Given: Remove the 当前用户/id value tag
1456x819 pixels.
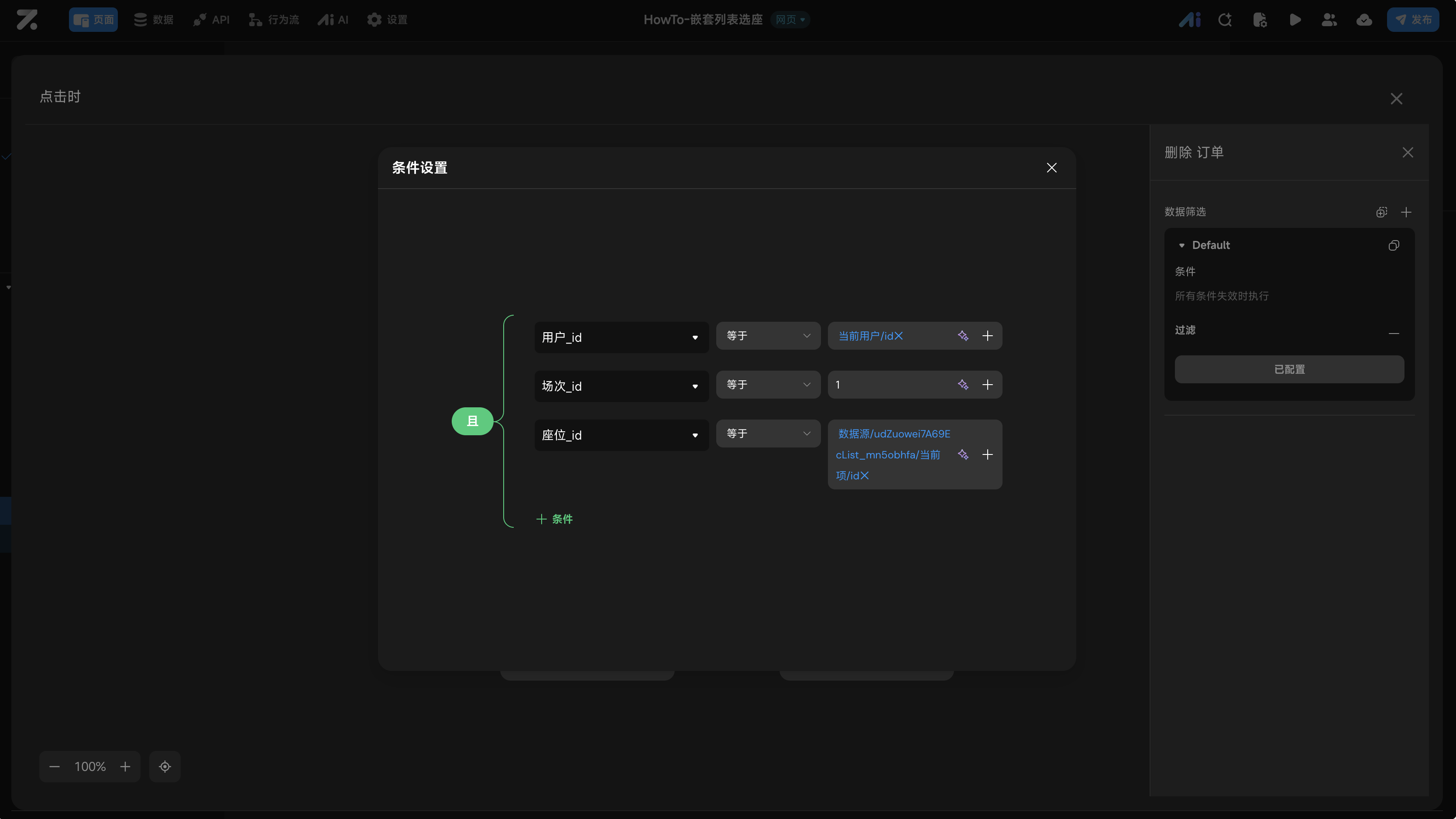Looking at the screenshot, I should pyautogui.click(x=899, y=336).
